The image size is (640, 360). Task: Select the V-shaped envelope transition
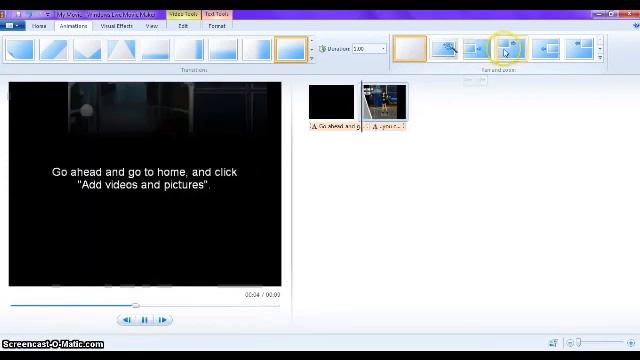coord(88,49)
